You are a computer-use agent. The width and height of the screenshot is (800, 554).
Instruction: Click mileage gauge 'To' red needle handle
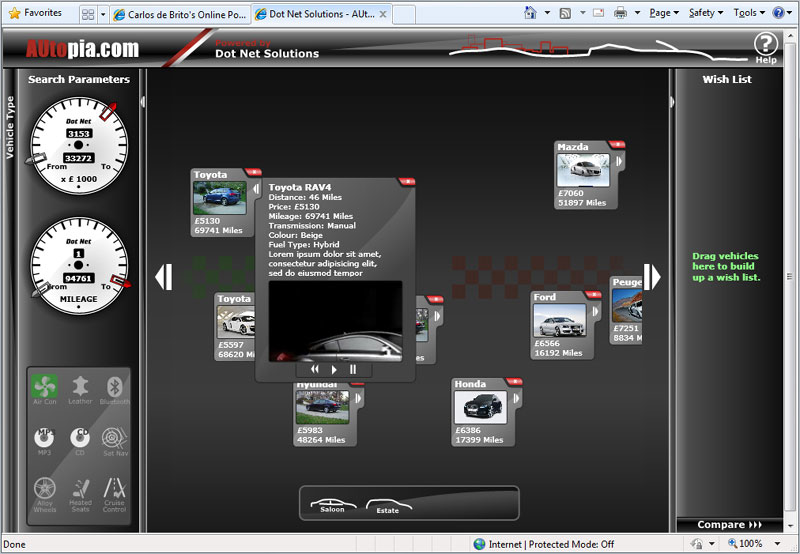click(x=121, y=281)
